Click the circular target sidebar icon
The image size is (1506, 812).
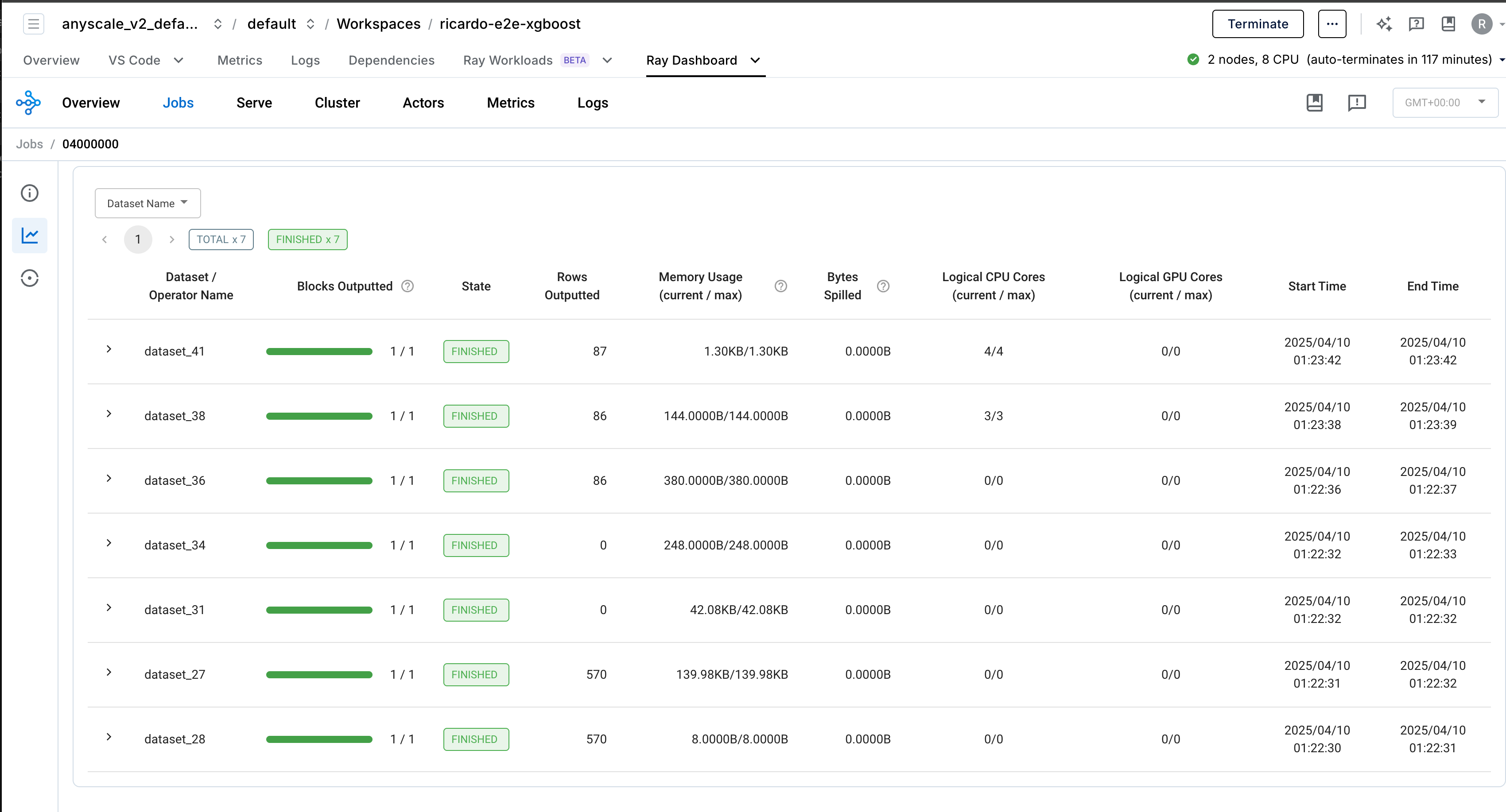[x=29, y=278]
